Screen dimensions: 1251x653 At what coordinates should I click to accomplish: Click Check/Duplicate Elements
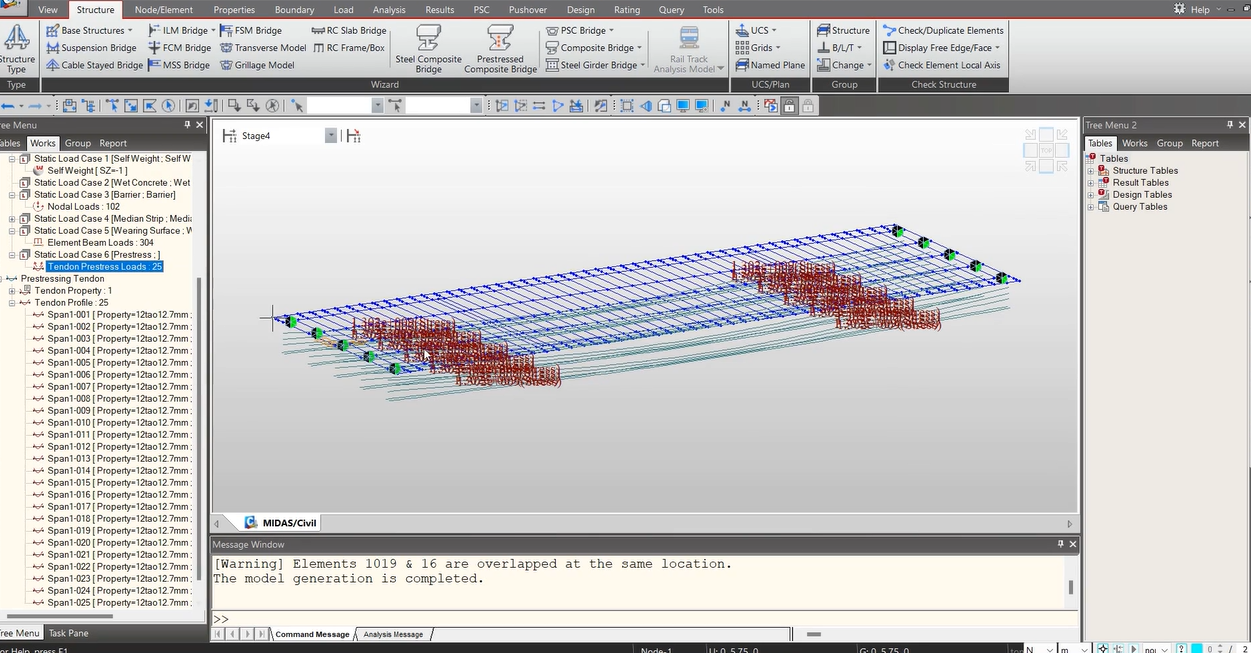(942, 30)
